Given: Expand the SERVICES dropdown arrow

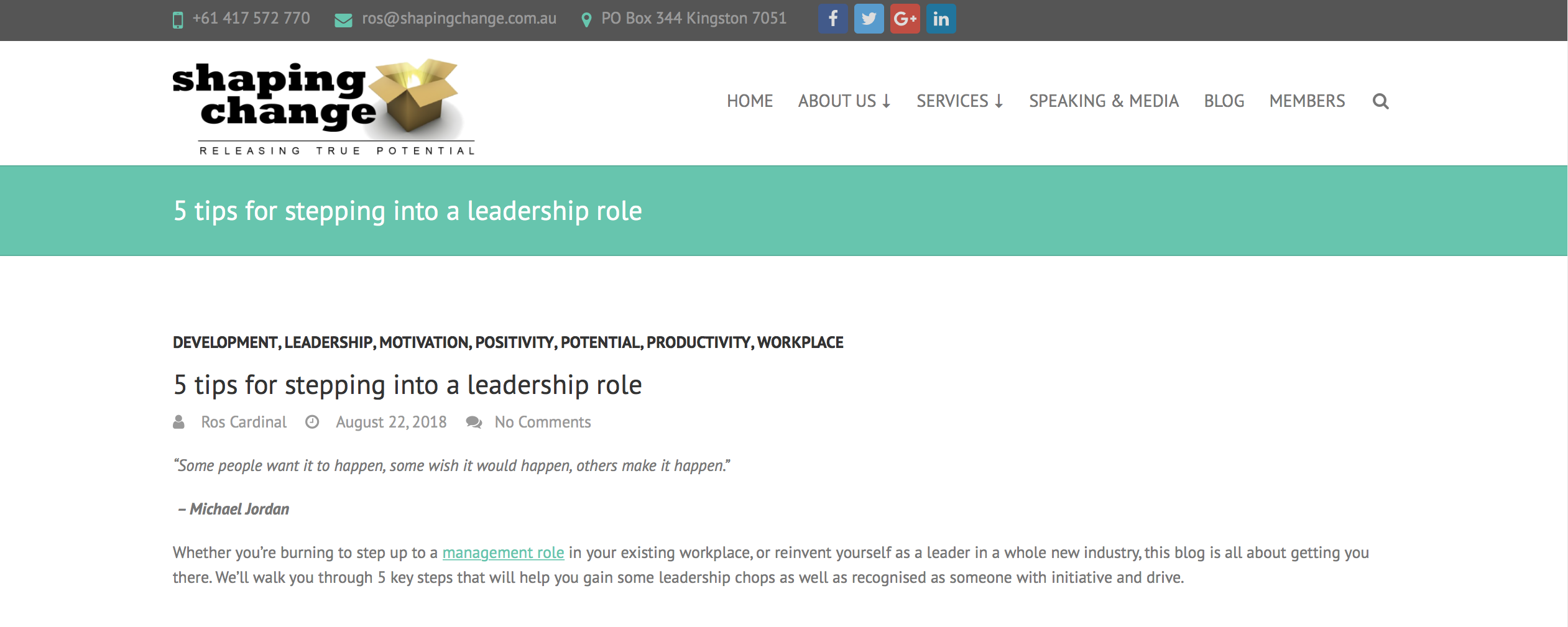Looking at the screenshot, I should click(x=998, y=101).
